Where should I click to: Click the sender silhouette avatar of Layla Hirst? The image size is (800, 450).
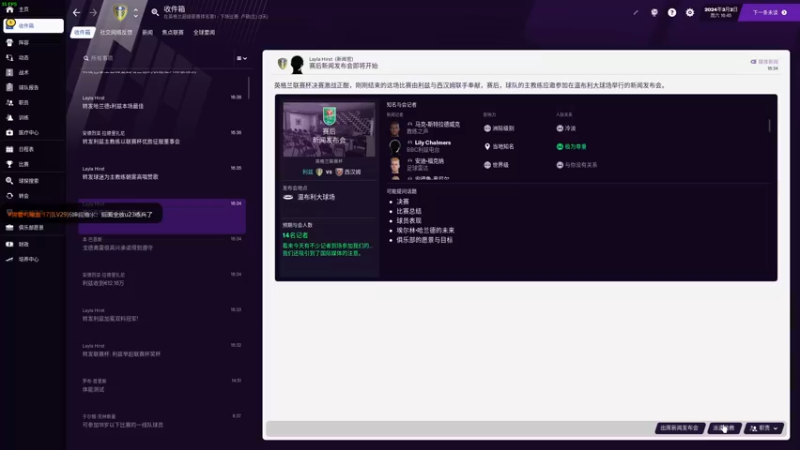(297, 64)
